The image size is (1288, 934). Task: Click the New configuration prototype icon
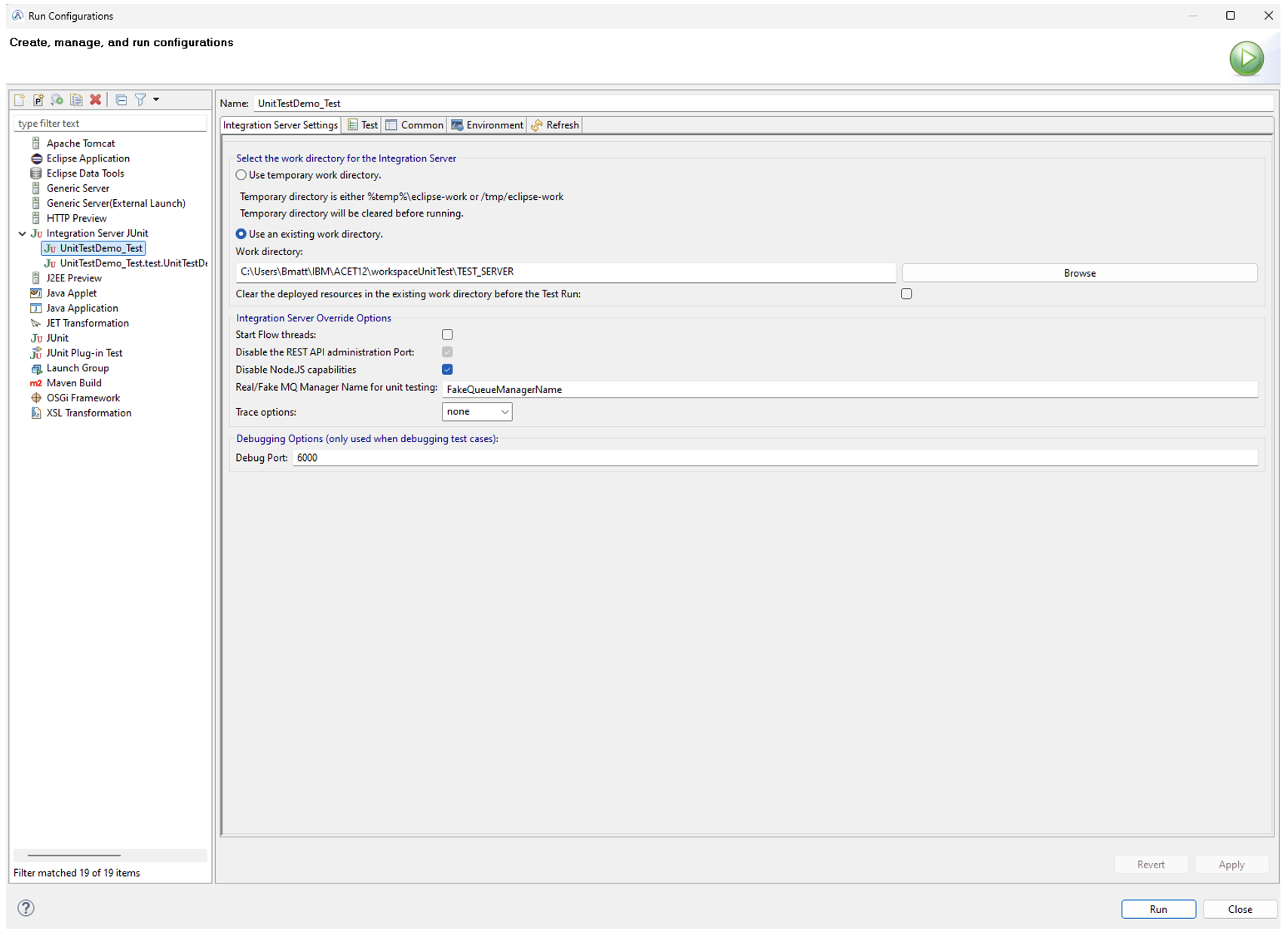click(38, 100)
